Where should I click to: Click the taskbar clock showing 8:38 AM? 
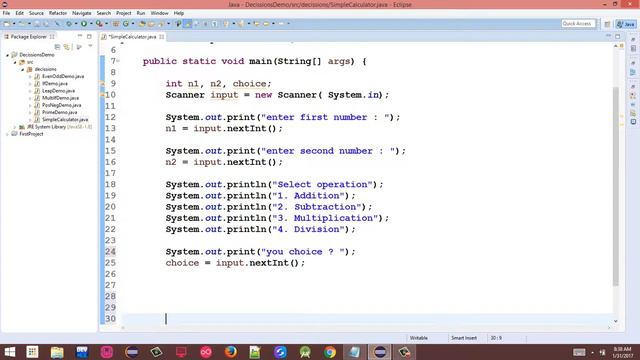pos(622,352)
